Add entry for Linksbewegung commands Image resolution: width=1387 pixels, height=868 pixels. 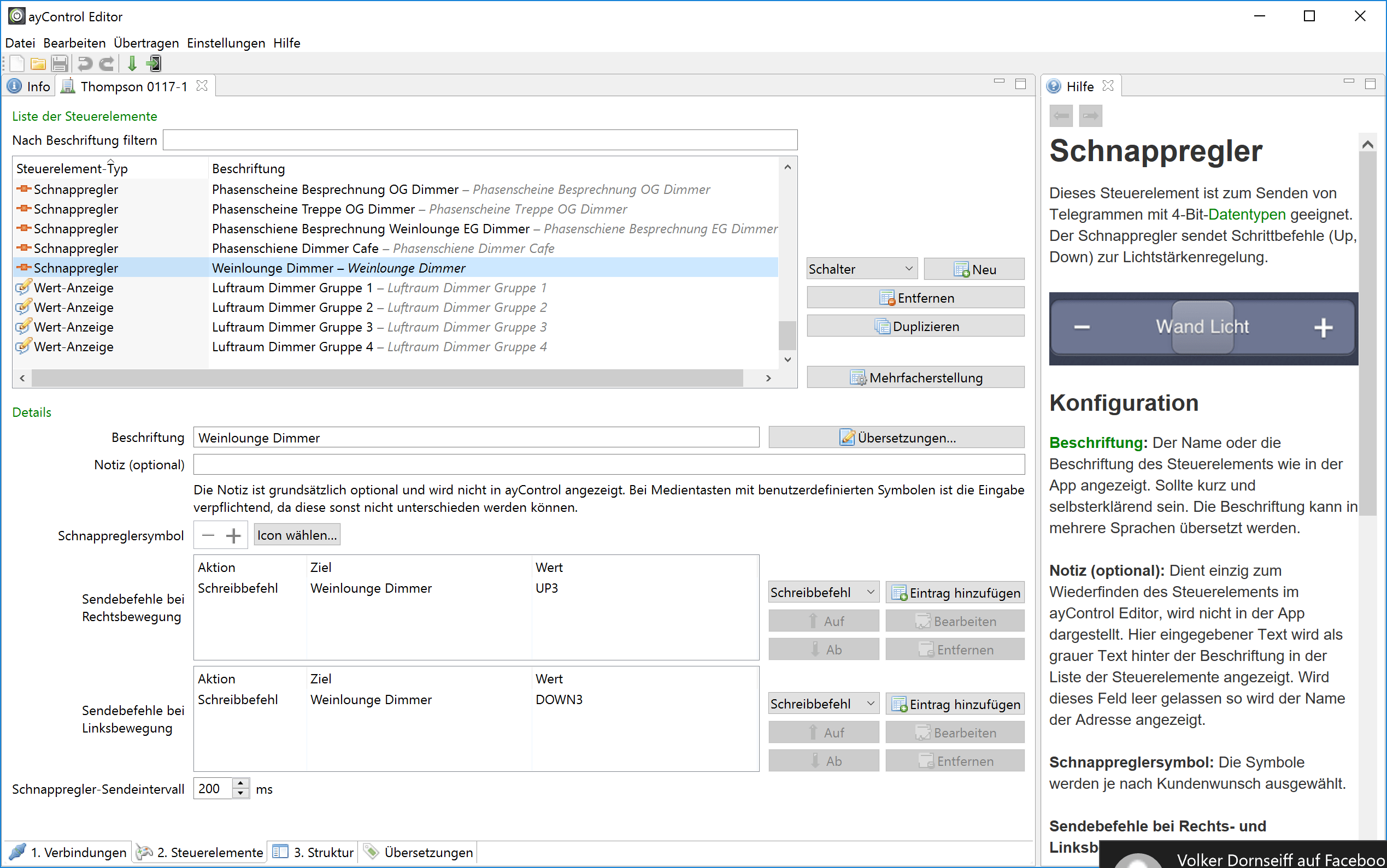point(955,704)
